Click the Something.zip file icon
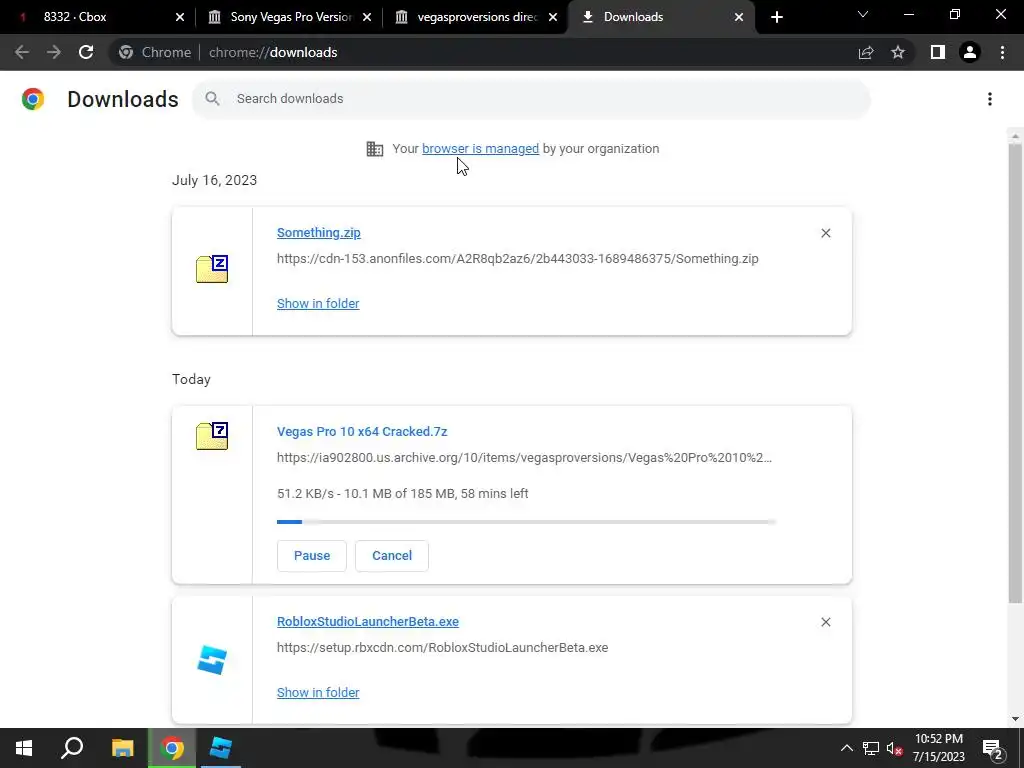Screen dimensions: 1024x768 (x=212, y=269)
